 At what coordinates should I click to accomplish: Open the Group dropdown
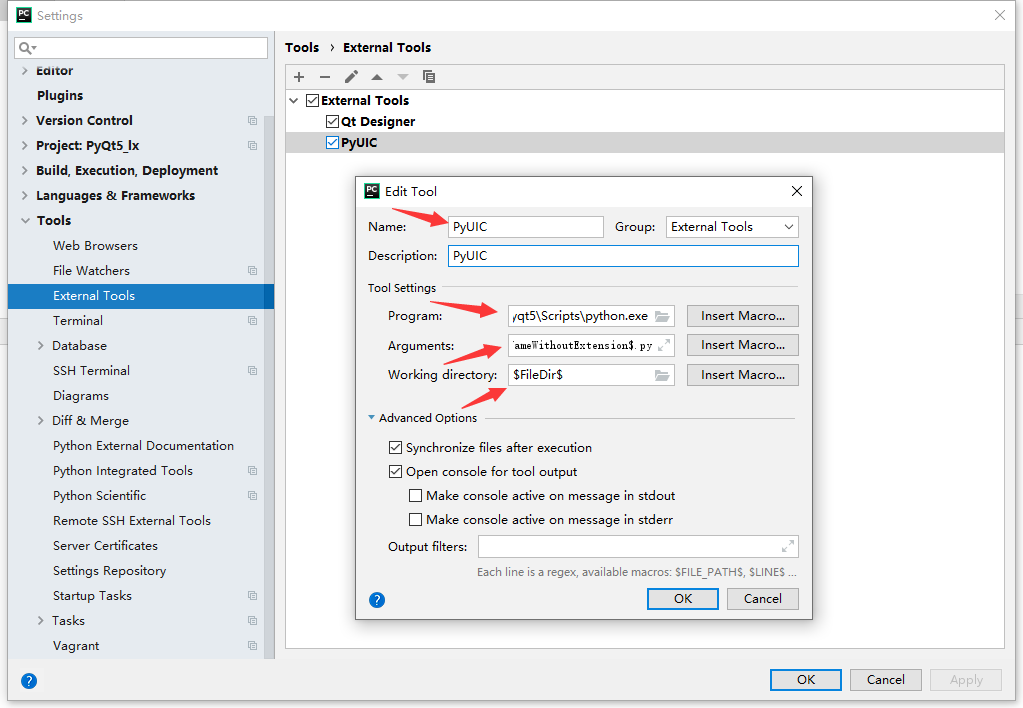(732, 227)
